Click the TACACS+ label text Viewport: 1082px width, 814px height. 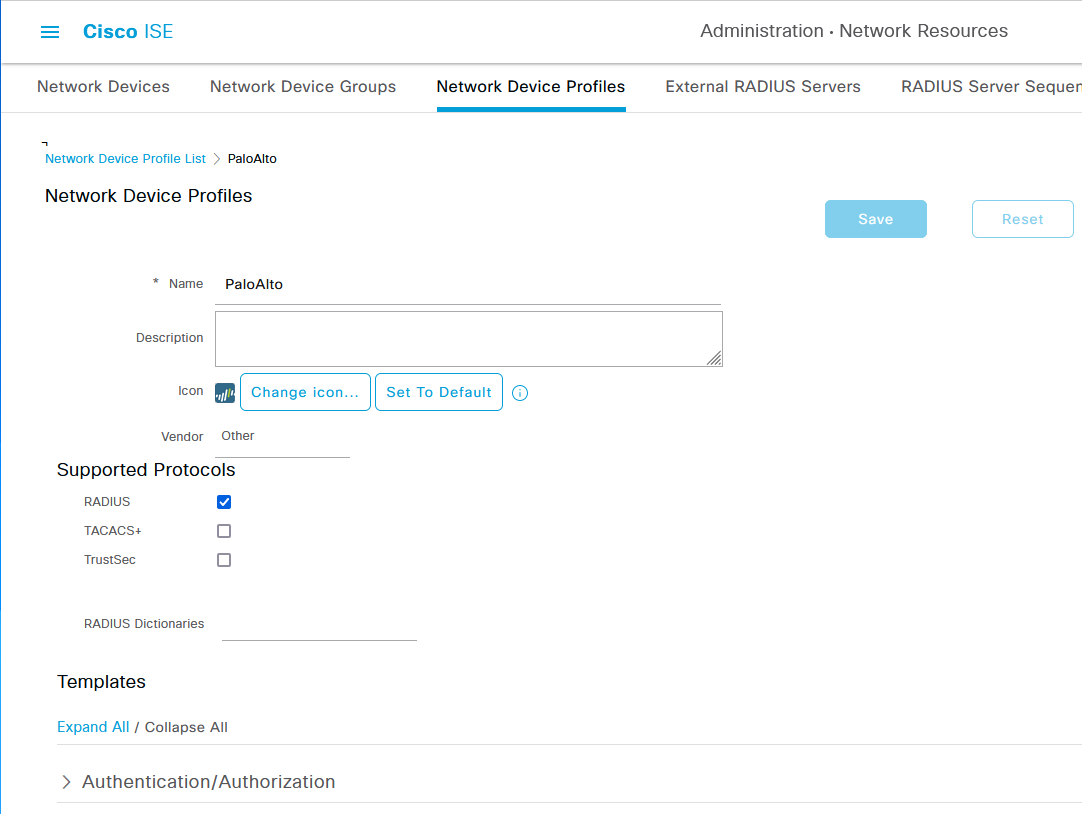click(x=112, y=530)
